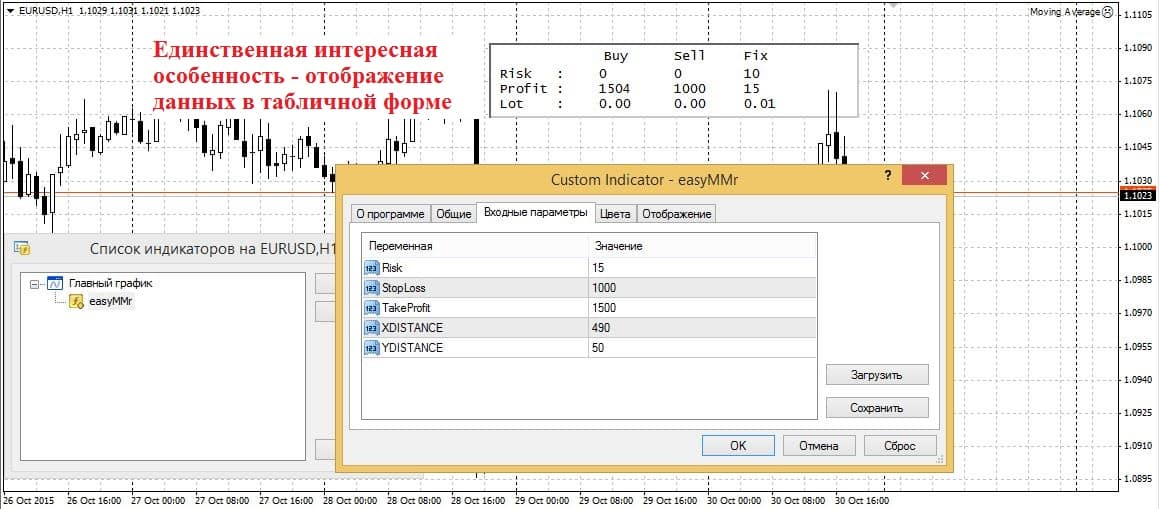Screen dimensions: 1160x509
Task: Click the Moving Average expert smiley icon
Action: click(x=1107, y=12)
